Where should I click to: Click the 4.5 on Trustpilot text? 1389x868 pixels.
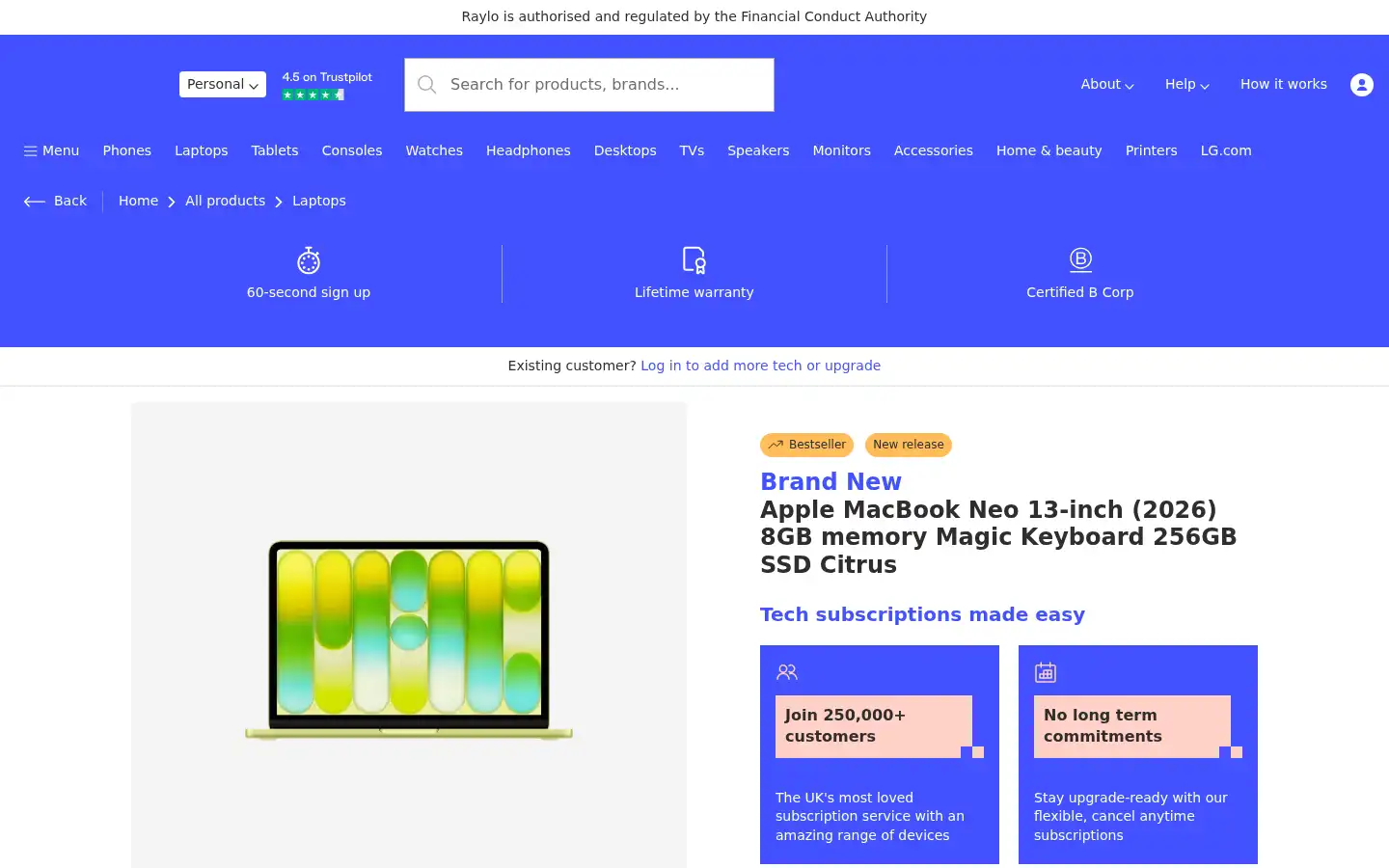(327, 77)
